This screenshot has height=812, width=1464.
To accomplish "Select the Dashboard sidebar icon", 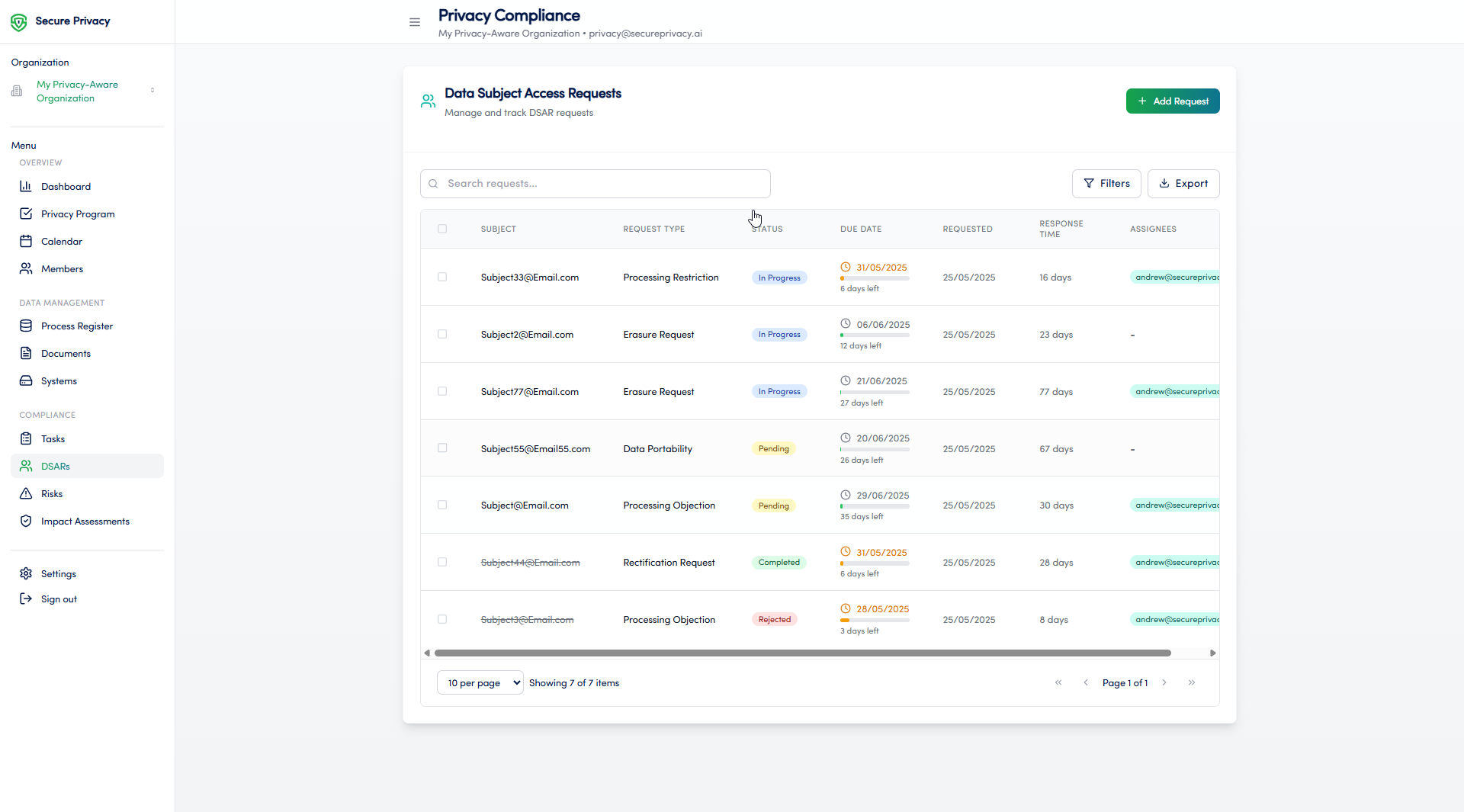I will click(x=26, y=186).
